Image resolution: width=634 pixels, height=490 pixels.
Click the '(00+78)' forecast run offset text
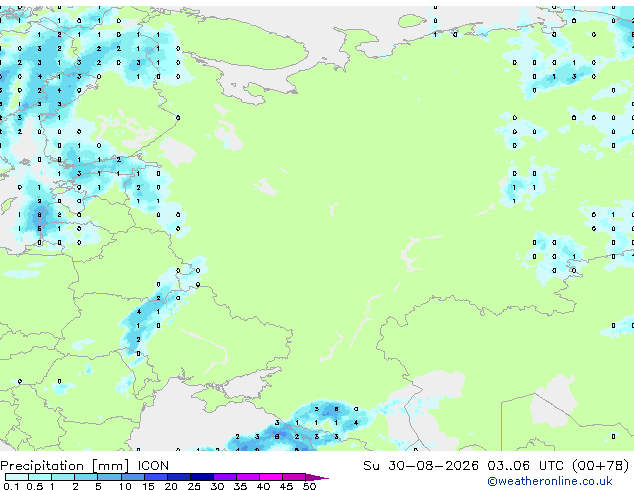[x=601, y=466]
